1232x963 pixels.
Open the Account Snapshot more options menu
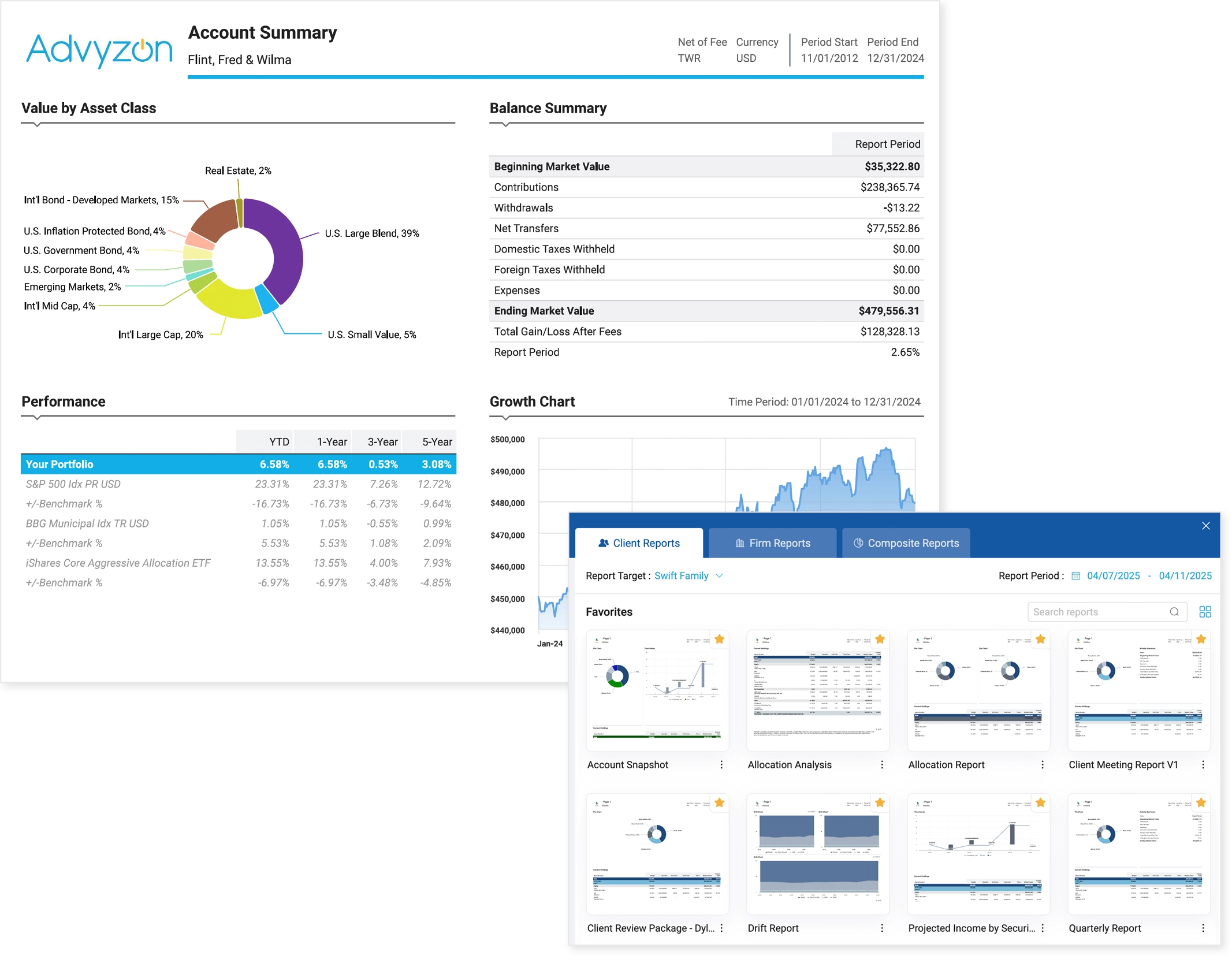click(721, 765)
